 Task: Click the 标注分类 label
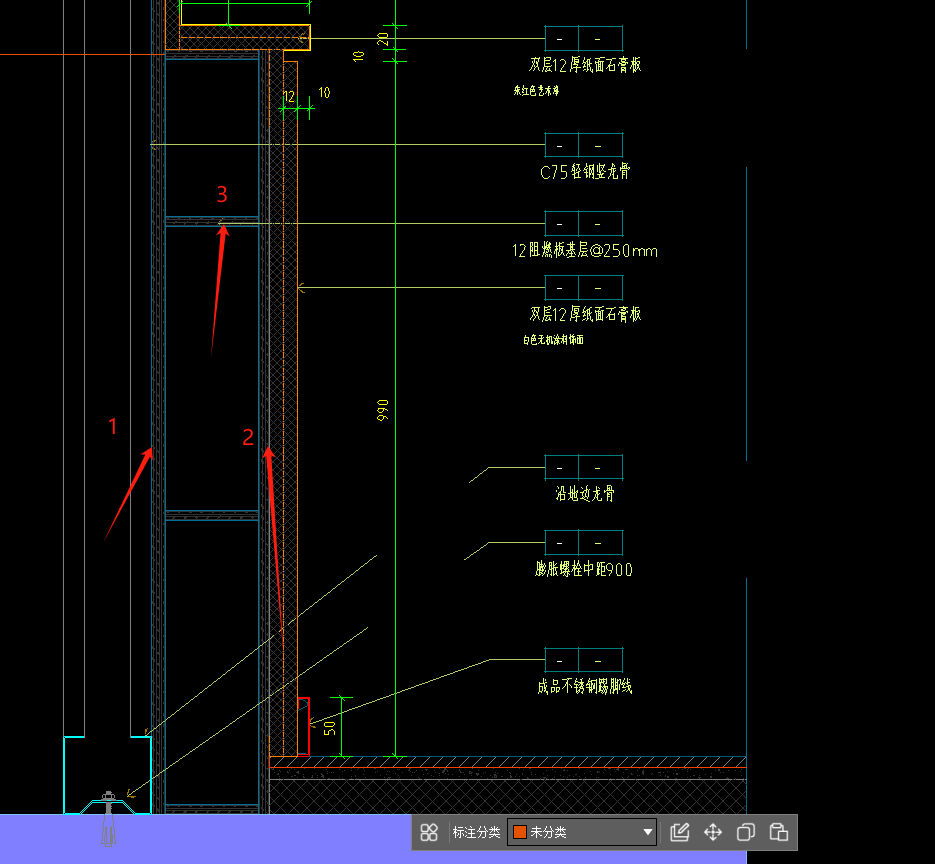pyautogui.click(x=476, y=832)
